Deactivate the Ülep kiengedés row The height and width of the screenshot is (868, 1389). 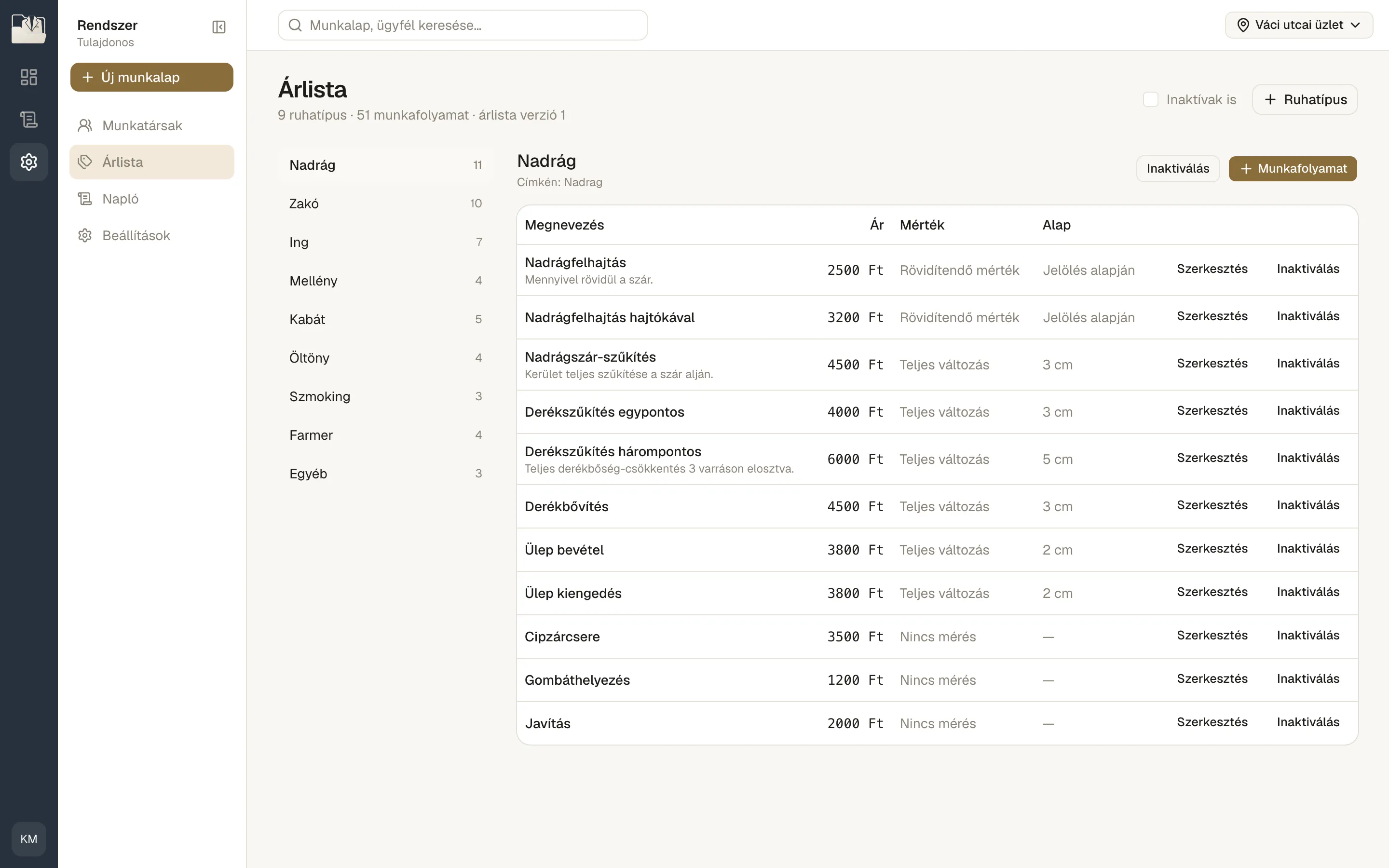(1307, 592)
